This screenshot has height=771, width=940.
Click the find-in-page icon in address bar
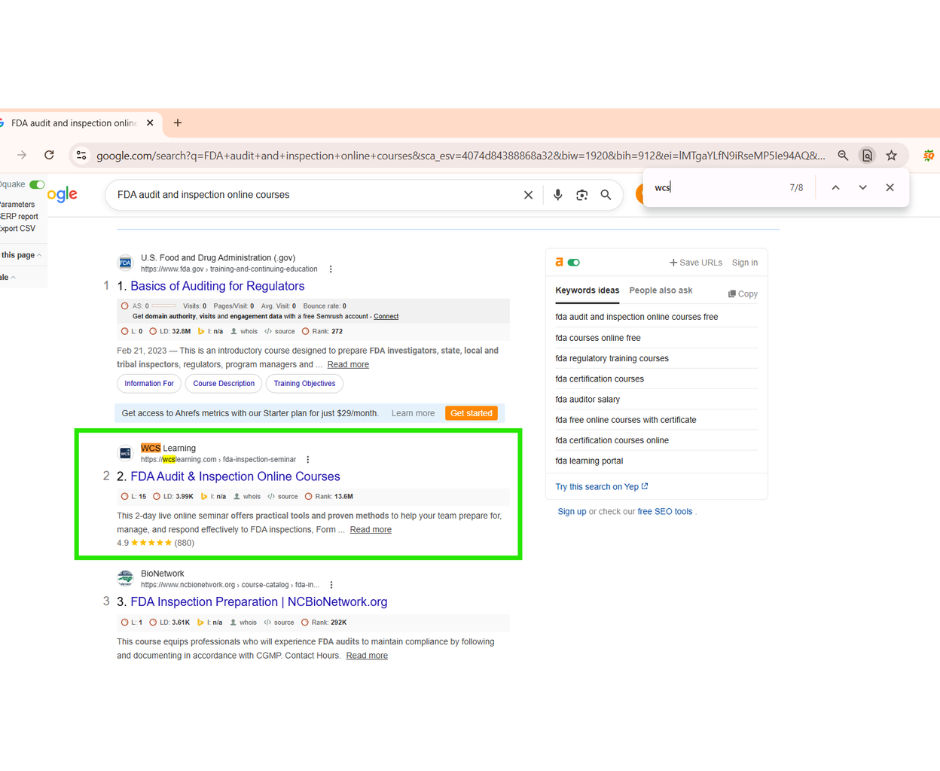coord(867,155)
